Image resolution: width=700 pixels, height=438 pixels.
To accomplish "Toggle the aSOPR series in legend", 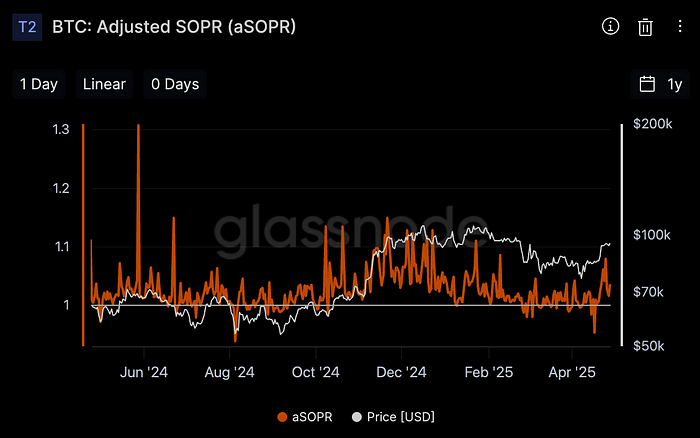I will point(305,417).
